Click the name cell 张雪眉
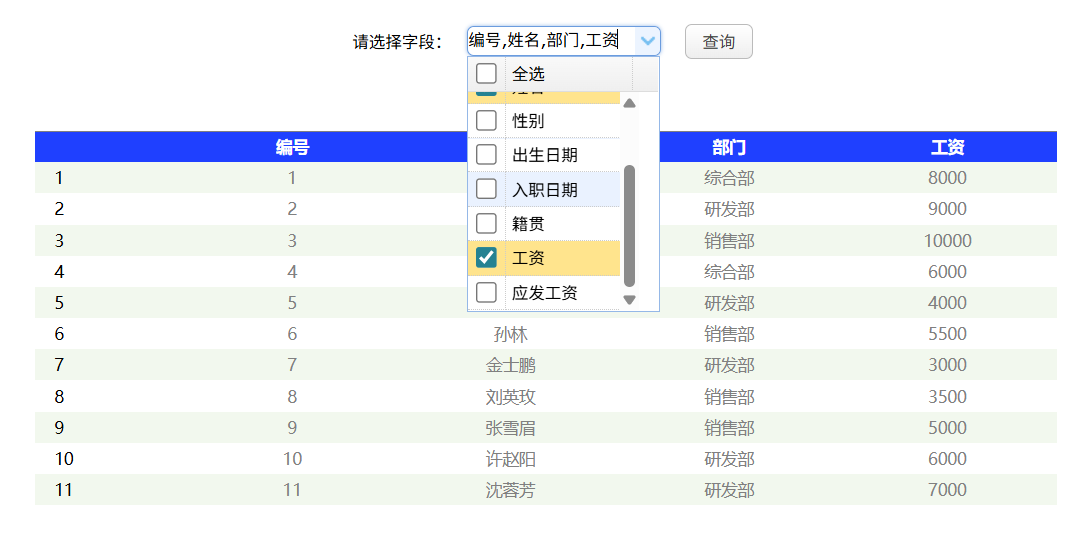 point(511,428)
